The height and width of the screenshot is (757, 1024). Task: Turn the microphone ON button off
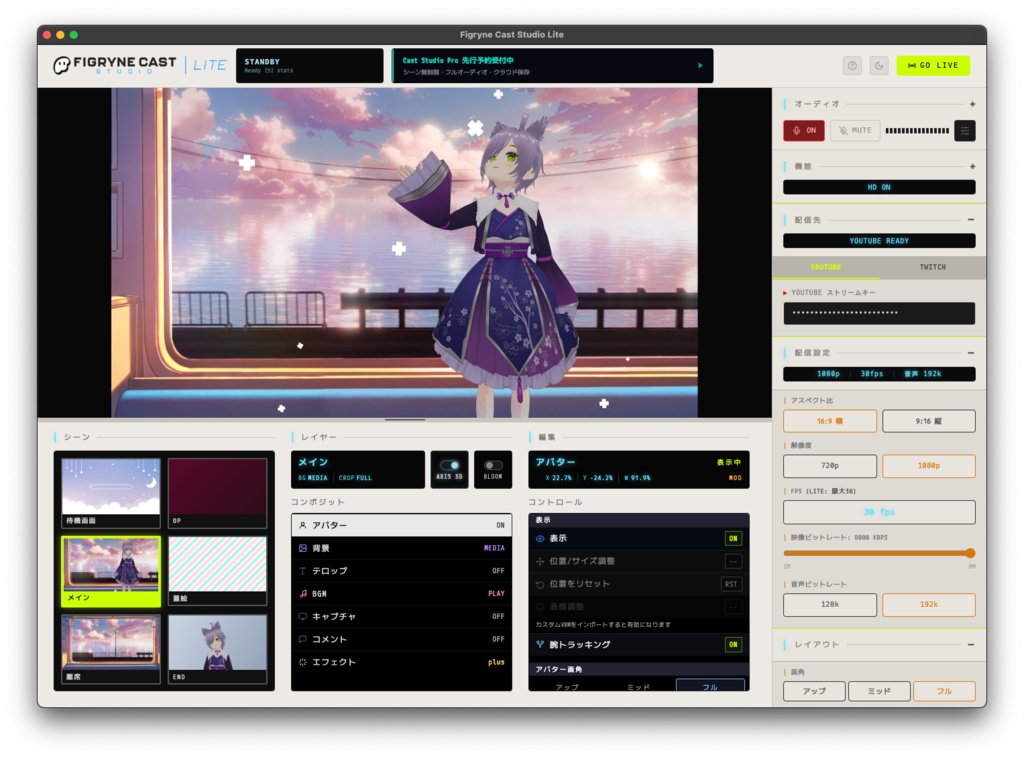804,131
